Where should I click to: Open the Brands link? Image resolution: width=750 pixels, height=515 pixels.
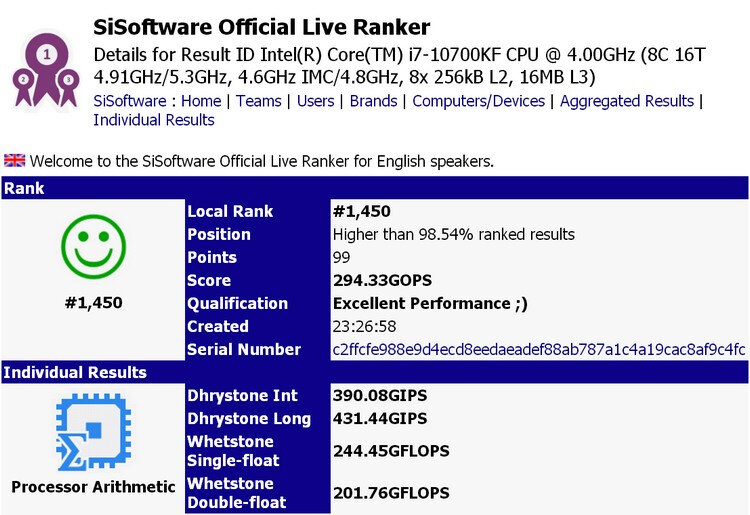pos(374,101)
